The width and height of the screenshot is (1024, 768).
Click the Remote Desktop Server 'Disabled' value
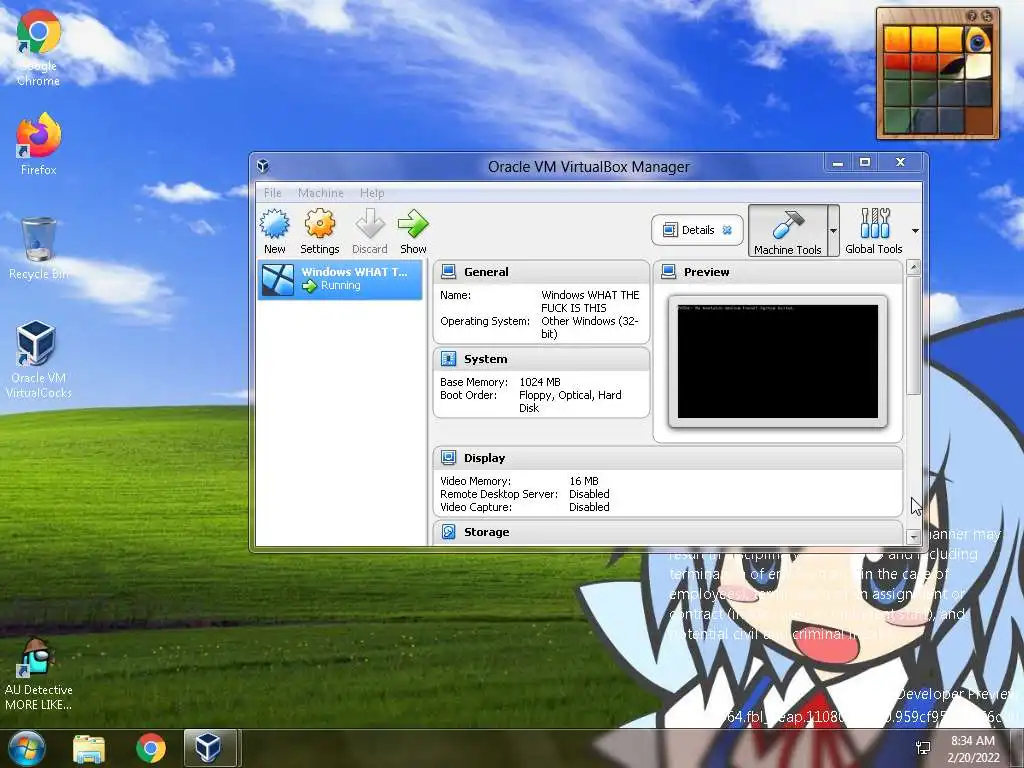click(589, 494)
